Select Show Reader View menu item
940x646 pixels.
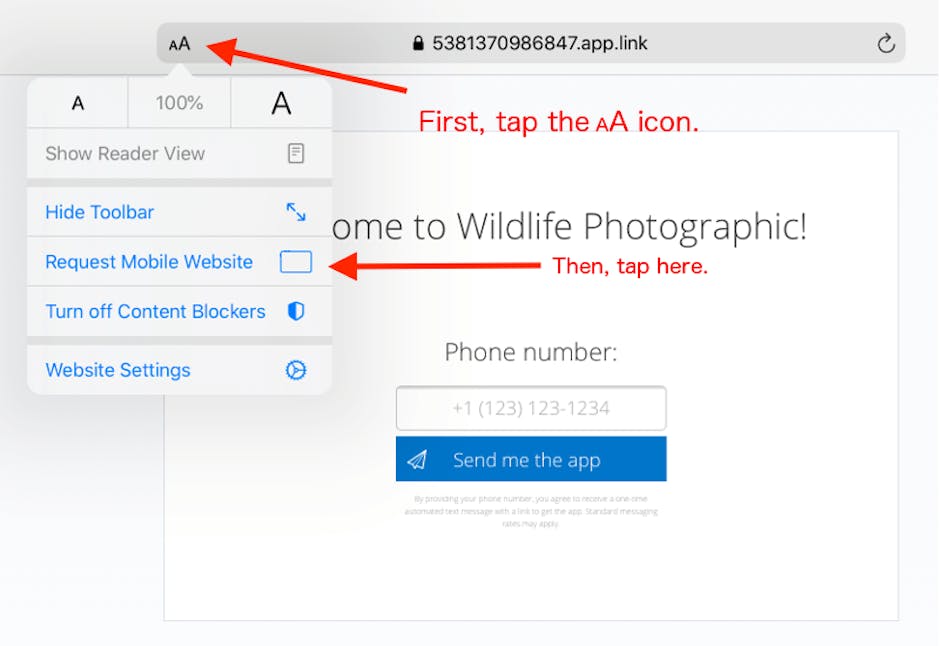point(125,154)
